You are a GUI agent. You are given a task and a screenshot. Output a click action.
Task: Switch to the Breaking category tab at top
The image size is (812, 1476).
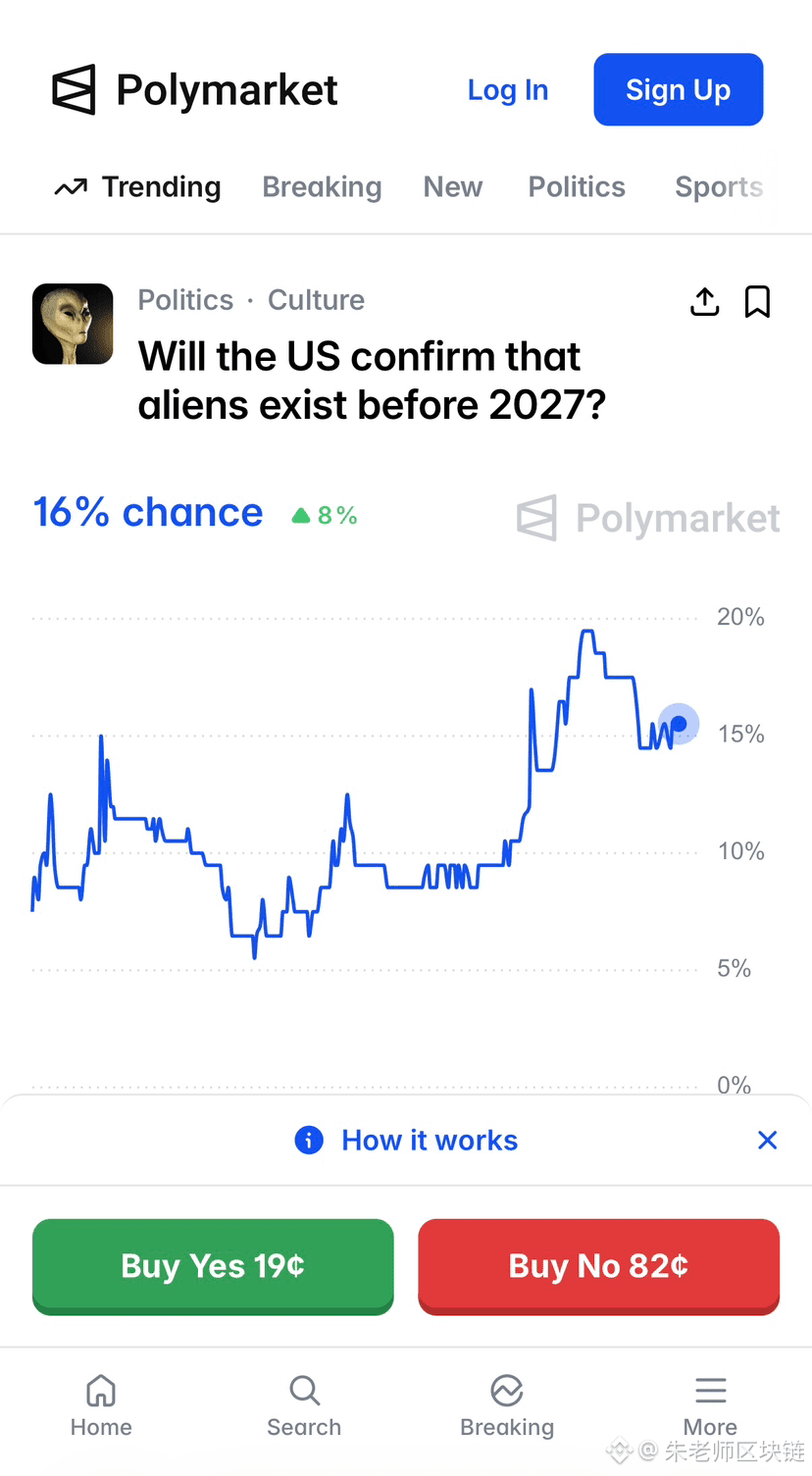(322, 187)
